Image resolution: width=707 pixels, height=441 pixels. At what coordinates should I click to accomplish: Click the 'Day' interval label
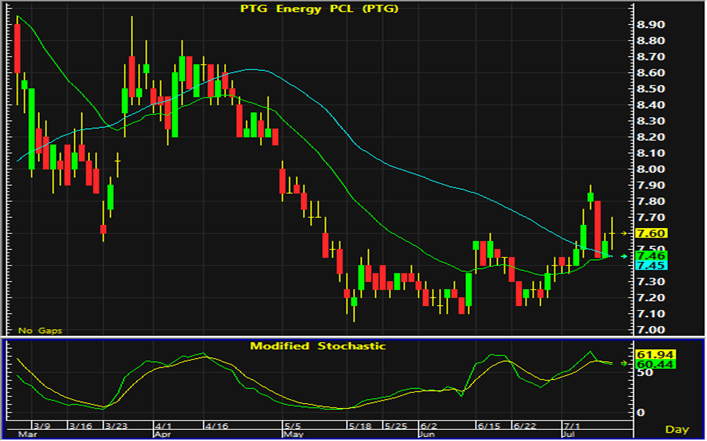pos(677,429)
